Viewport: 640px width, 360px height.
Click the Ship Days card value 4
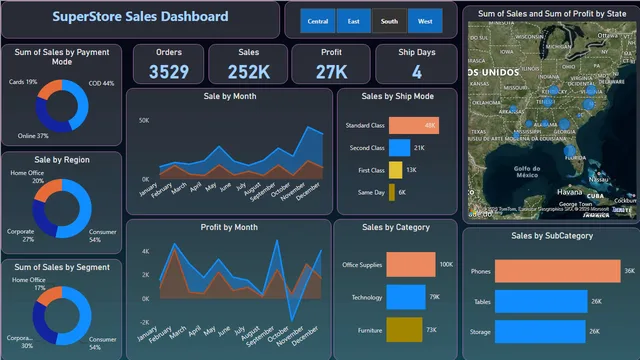(x=416, y=72)
